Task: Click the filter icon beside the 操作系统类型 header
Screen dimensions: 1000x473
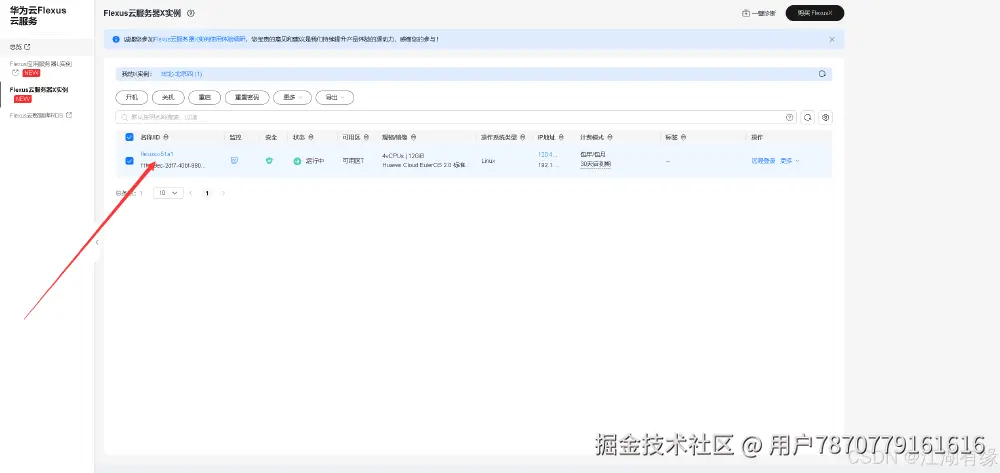Action: [523, 137]
